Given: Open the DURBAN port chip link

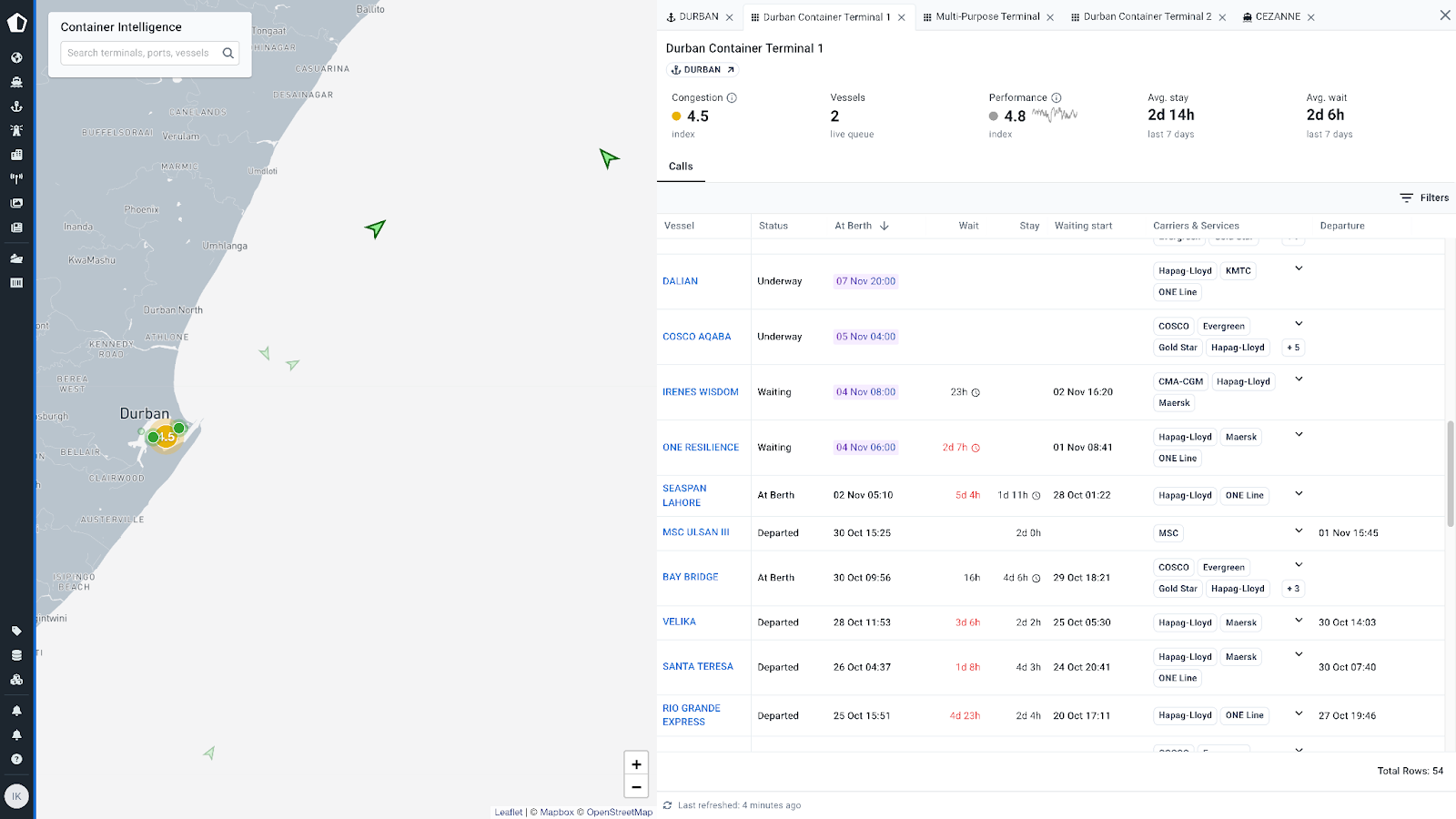Looking at the screenshot, I should click(x=703, y=69).
